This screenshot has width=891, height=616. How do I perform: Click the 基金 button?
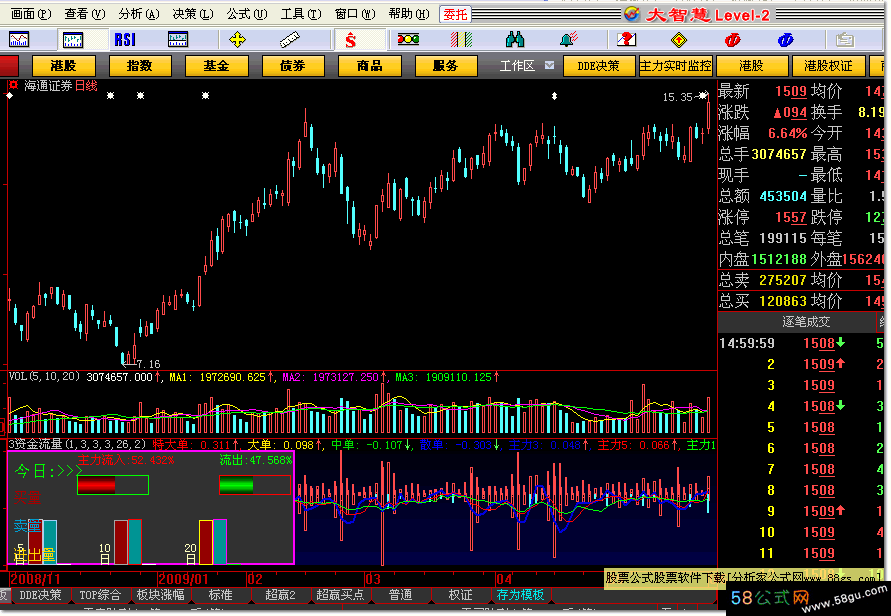pos(216,66)
